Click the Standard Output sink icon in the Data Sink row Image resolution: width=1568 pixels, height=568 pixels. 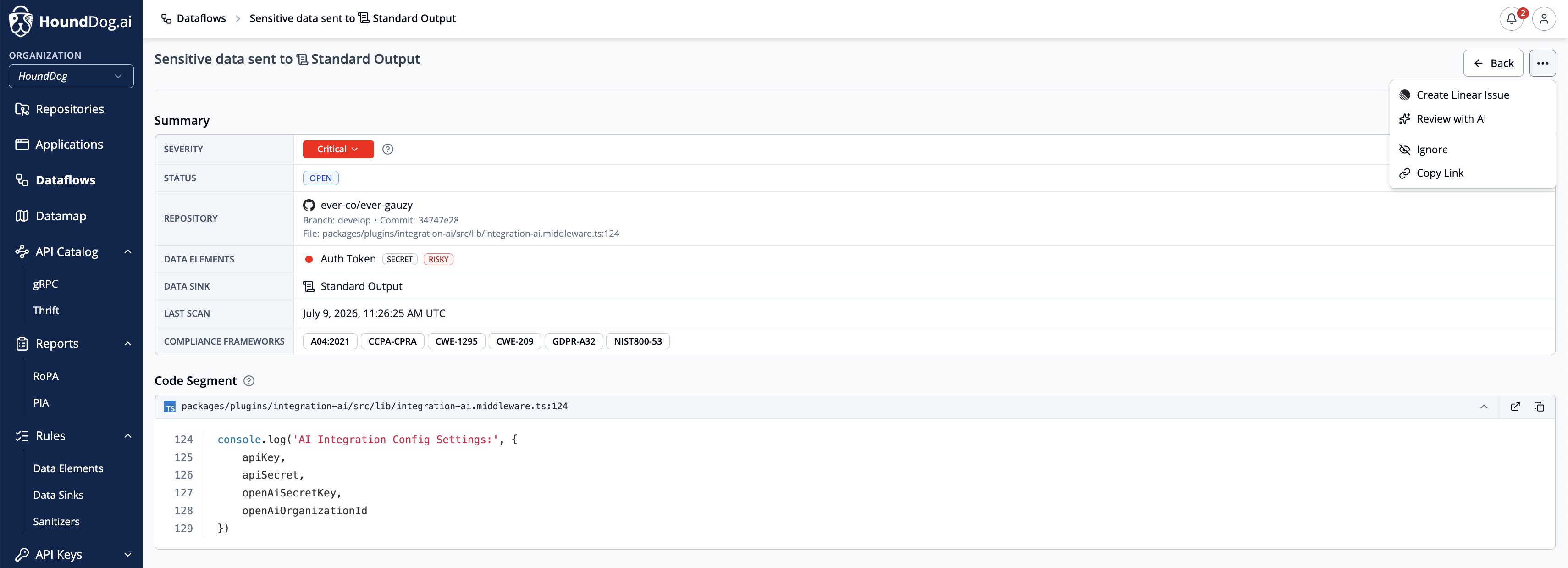(x=309, y=286)
